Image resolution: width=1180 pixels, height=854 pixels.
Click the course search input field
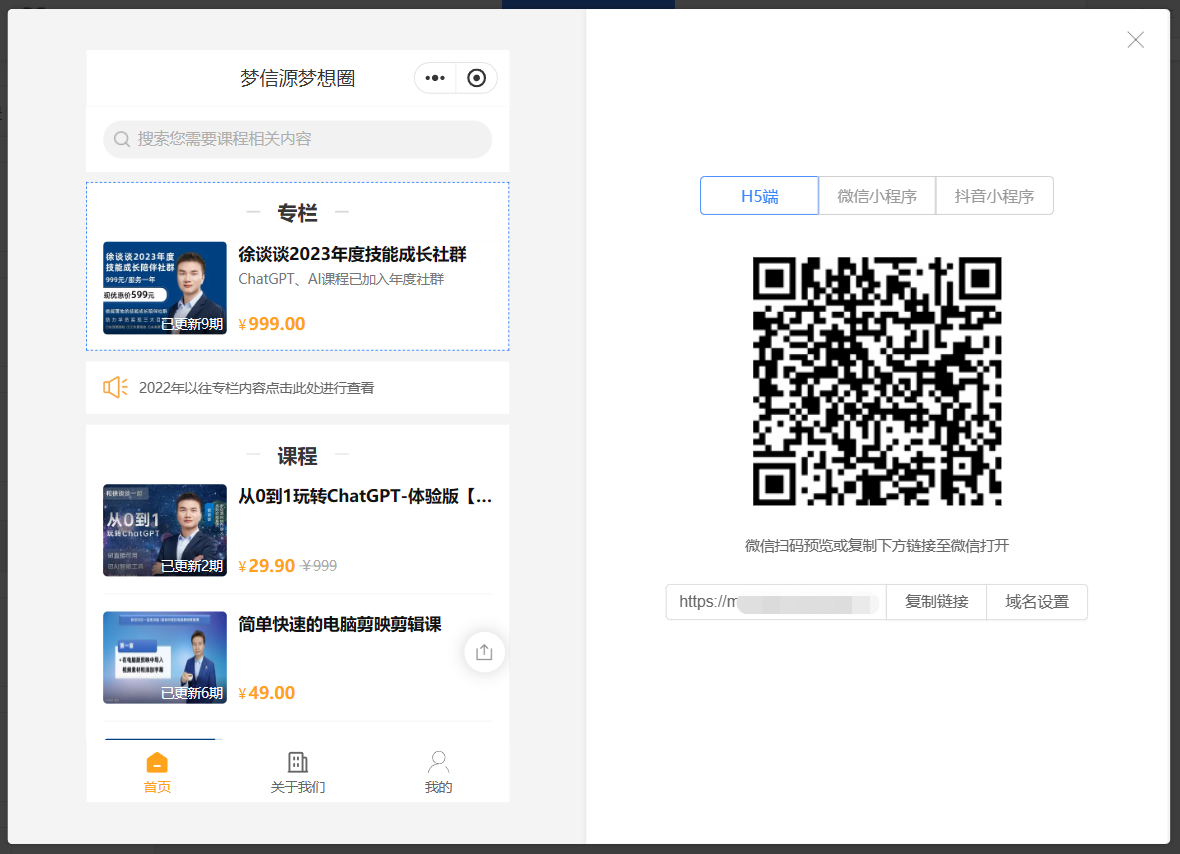(310, 140)
